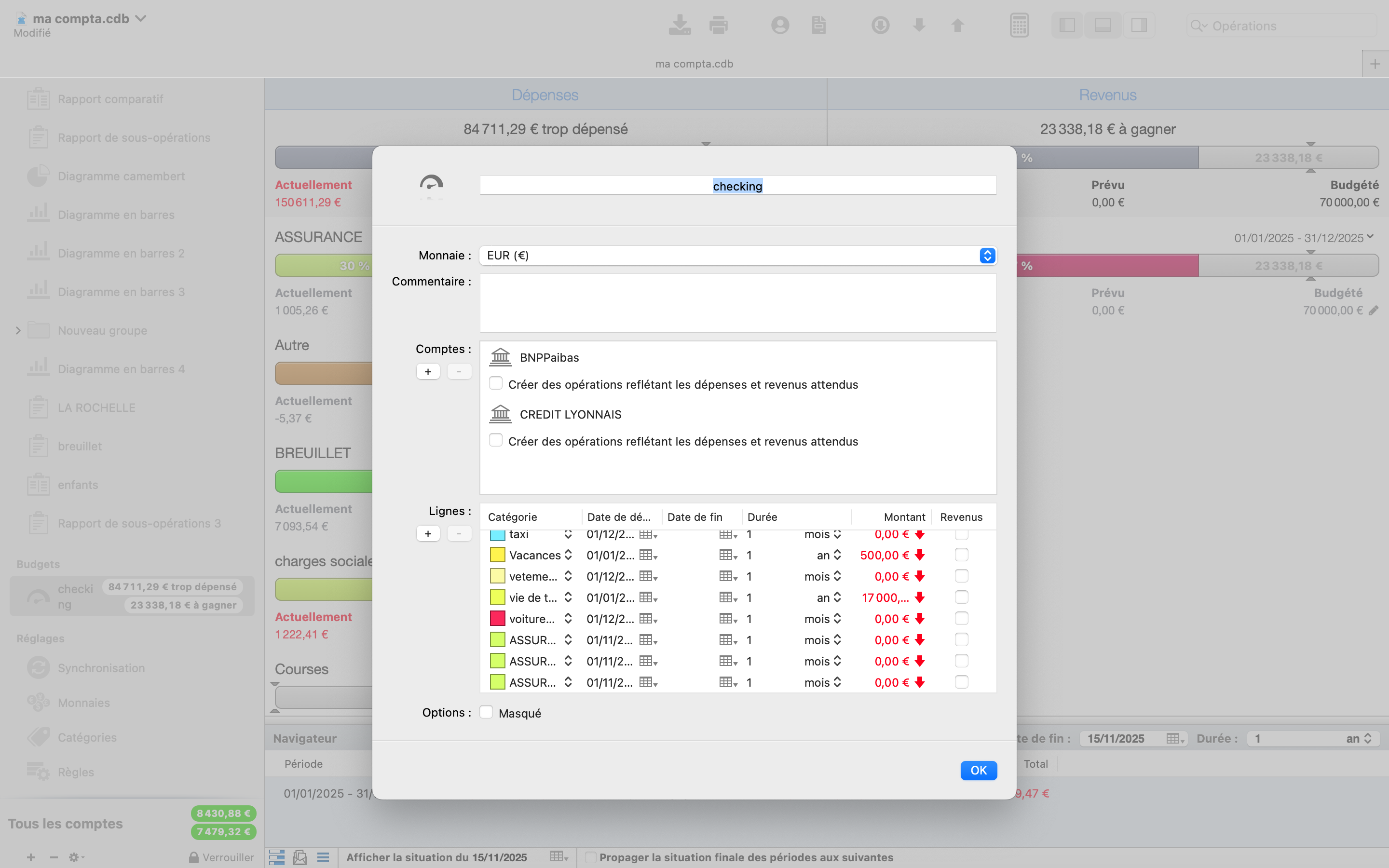1389x868 pixels.
Task: Click the import download tray icon
Action: [x=680, y=25]
